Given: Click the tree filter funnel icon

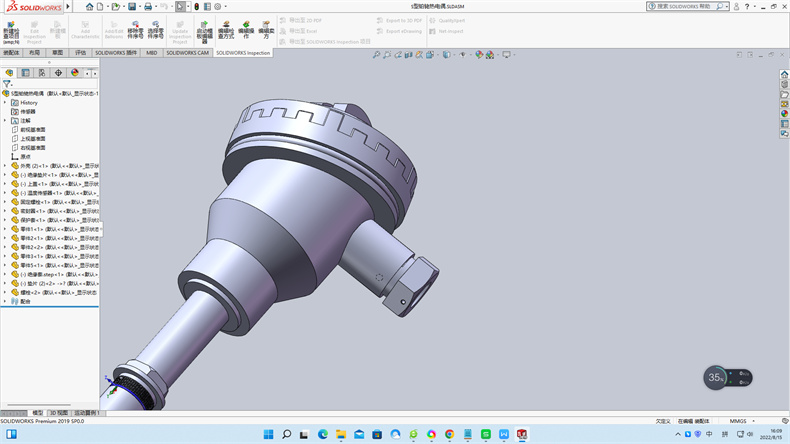Looking at the screenshot, I should coord(7,85).
